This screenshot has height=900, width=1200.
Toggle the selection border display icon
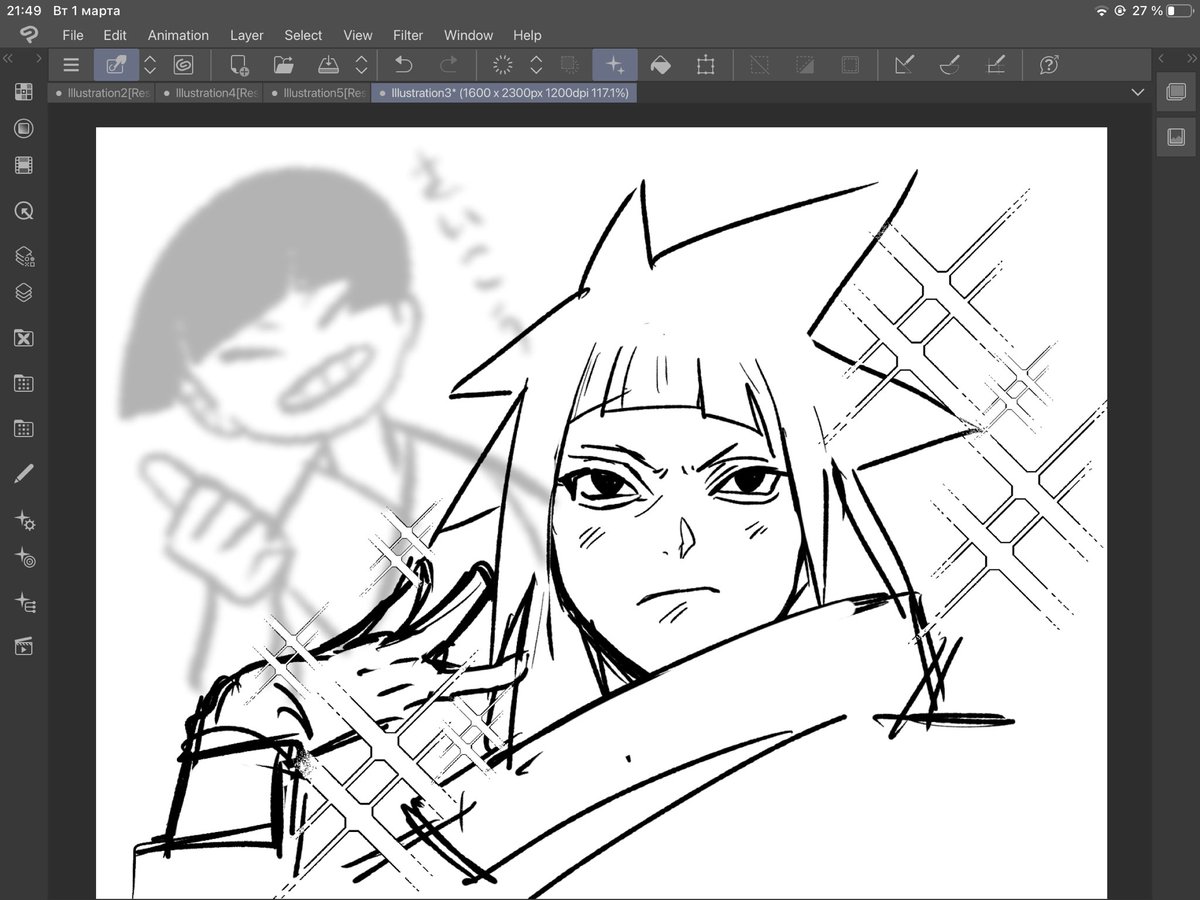pyautogui.click(x=850, y=65)
